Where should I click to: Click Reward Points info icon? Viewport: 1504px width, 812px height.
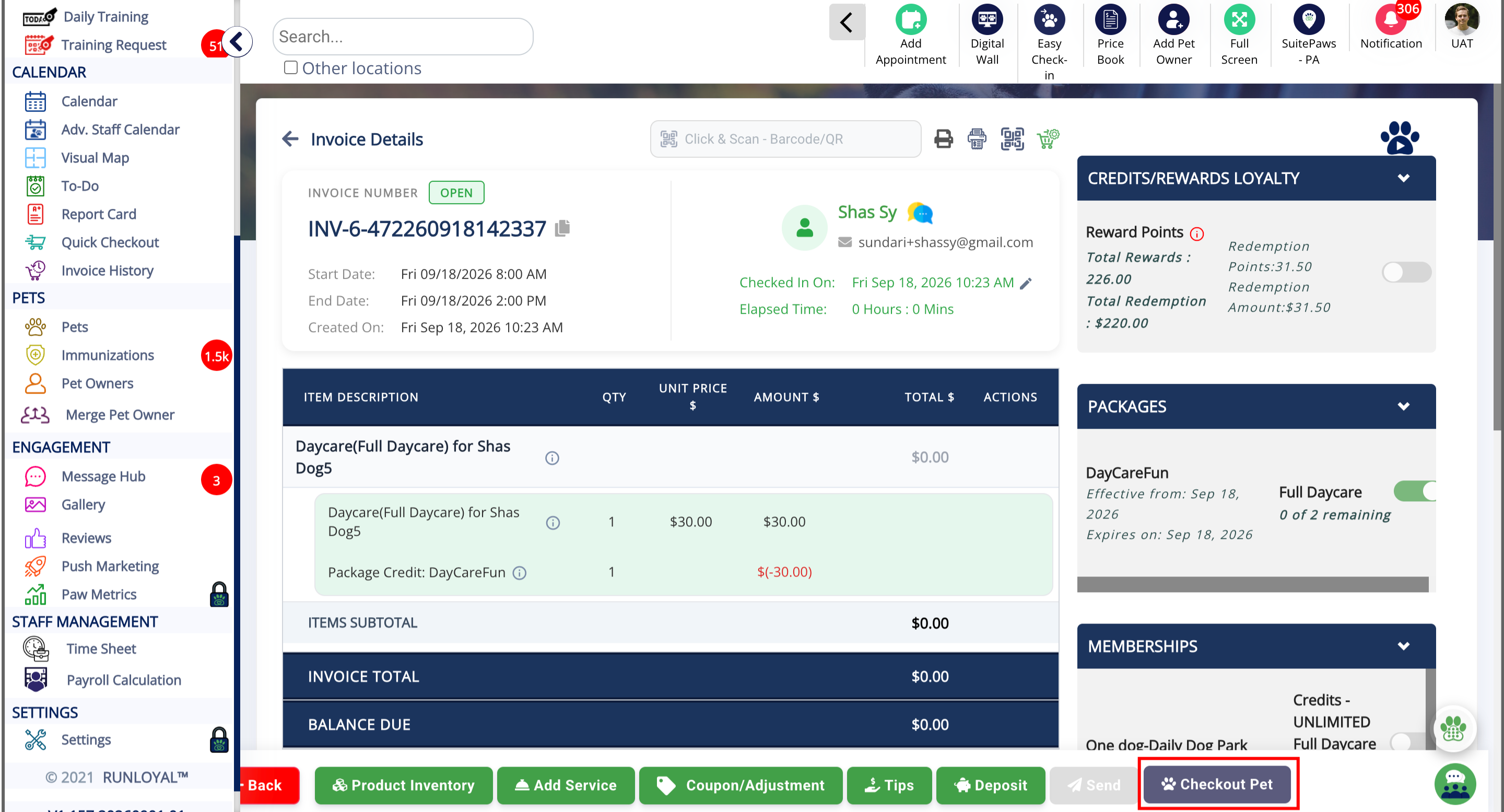pyautogui.click(x=1196, y=233)
